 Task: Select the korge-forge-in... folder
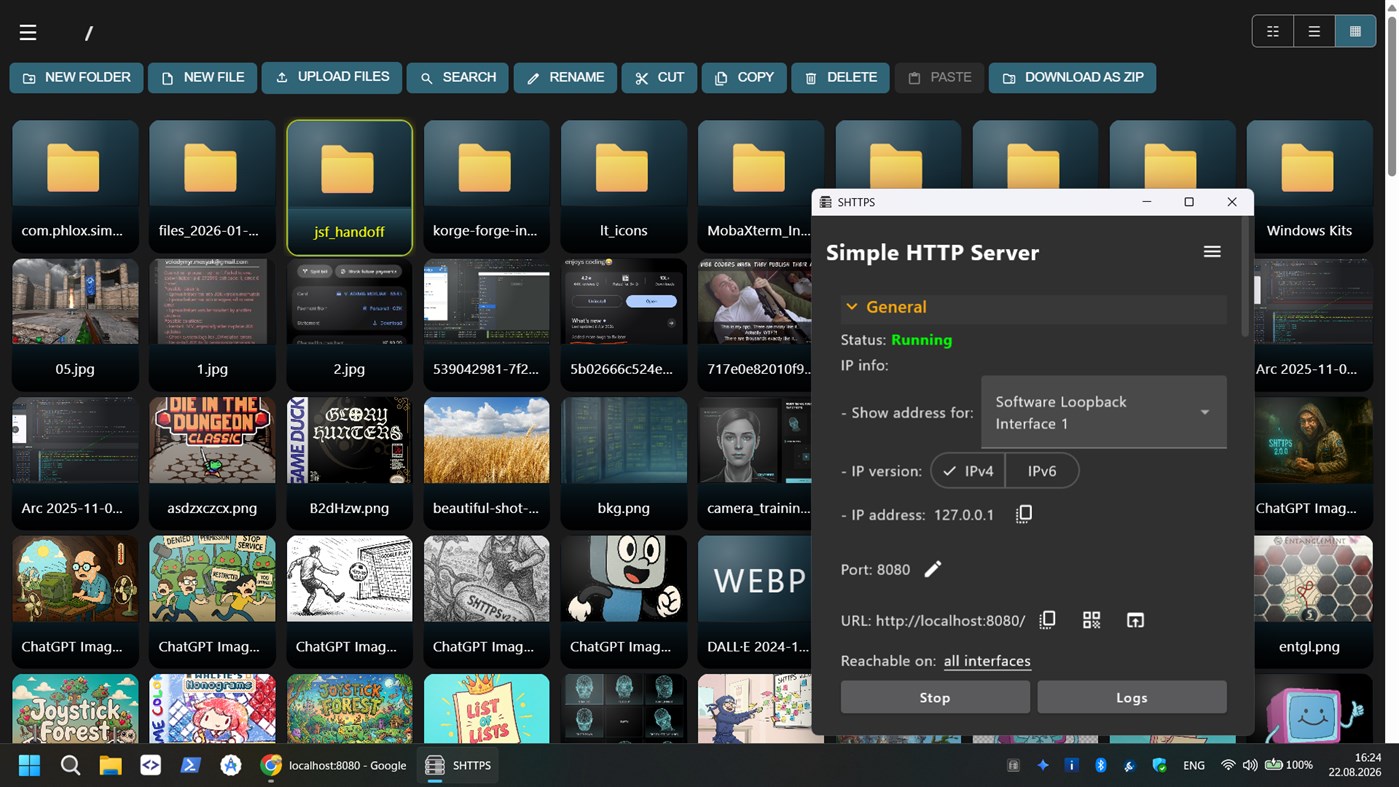click(486, 186)
